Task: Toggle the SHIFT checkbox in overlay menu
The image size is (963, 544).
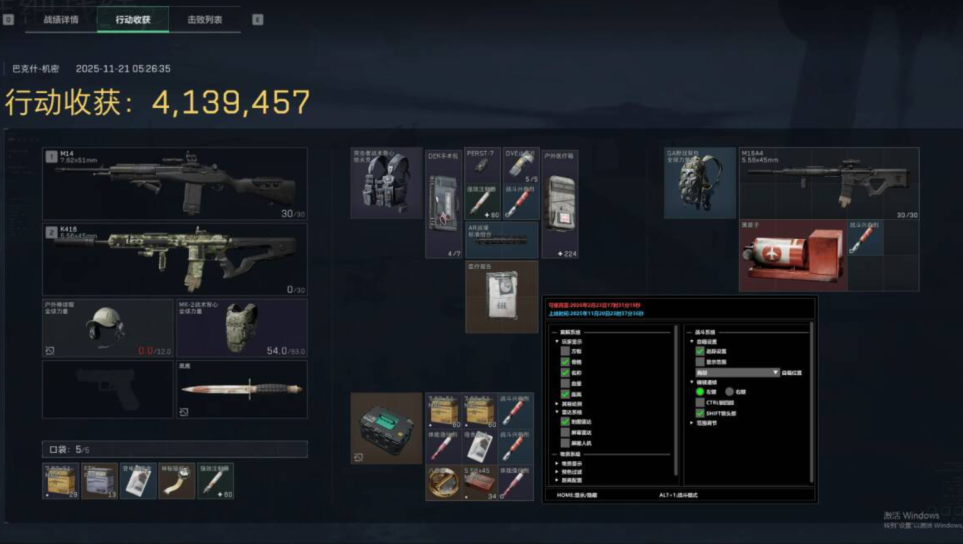Action: [x=700, y=413]
